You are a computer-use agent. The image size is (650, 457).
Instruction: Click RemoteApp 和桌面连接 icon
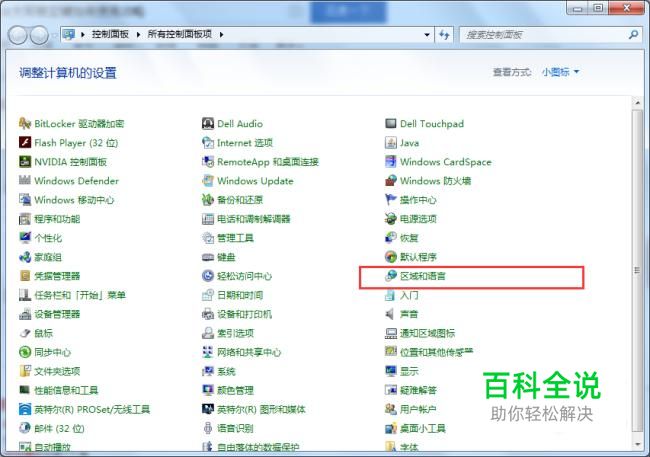point(208,162)
